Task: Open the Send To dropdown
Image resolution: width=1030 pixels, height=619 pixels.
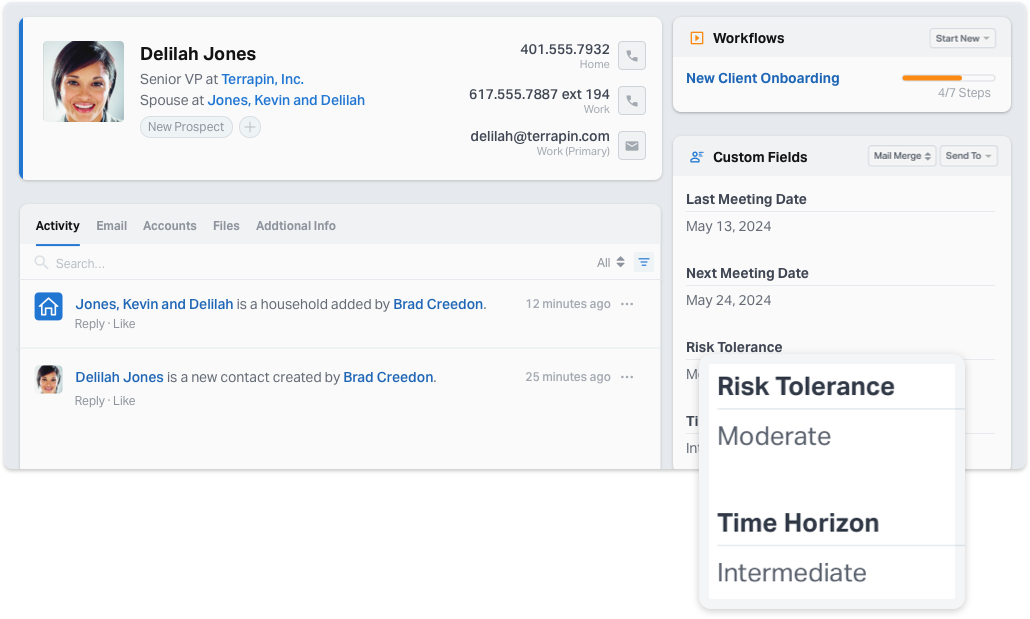Action: point(968,156)
